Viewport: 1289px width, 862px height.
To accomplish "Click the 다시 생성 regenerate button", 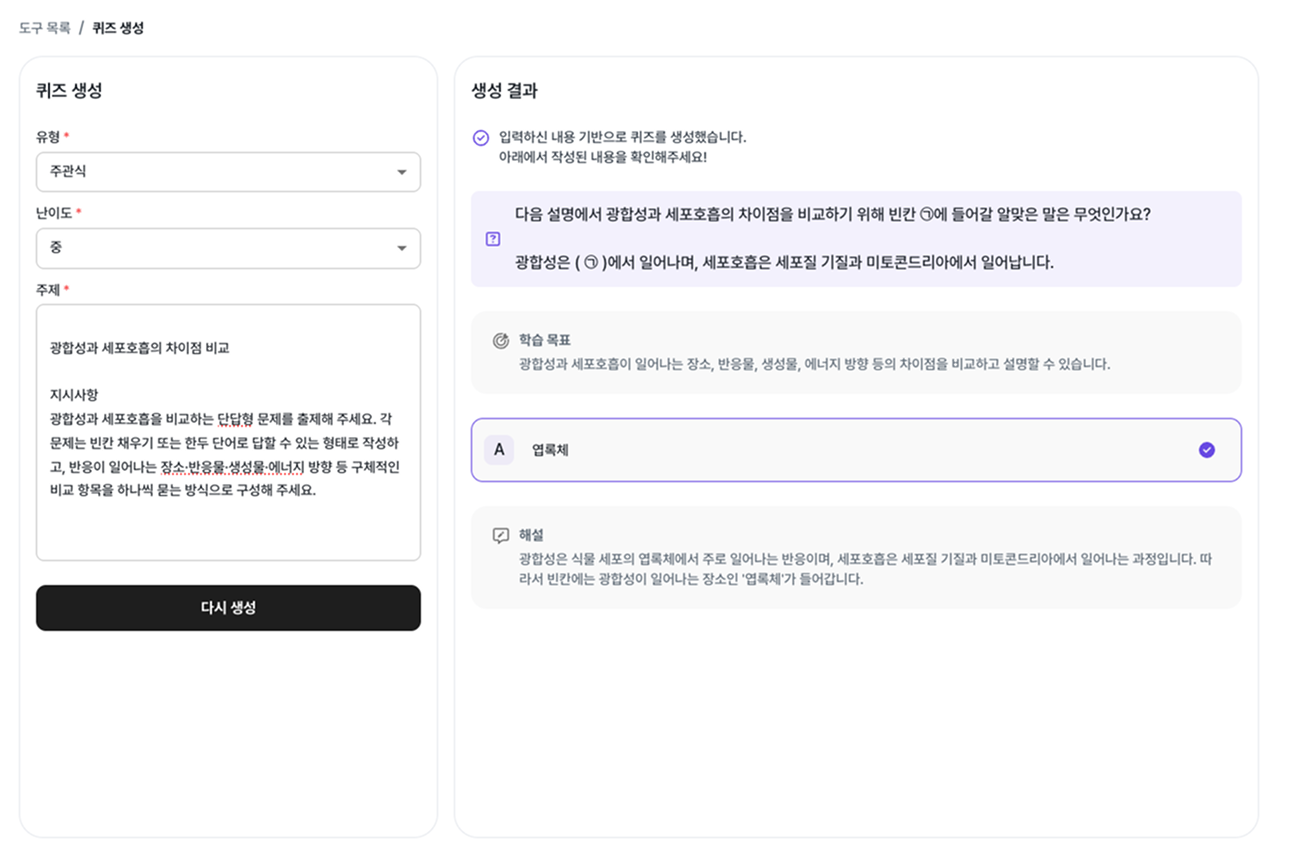I will click(x=228, y=608).
